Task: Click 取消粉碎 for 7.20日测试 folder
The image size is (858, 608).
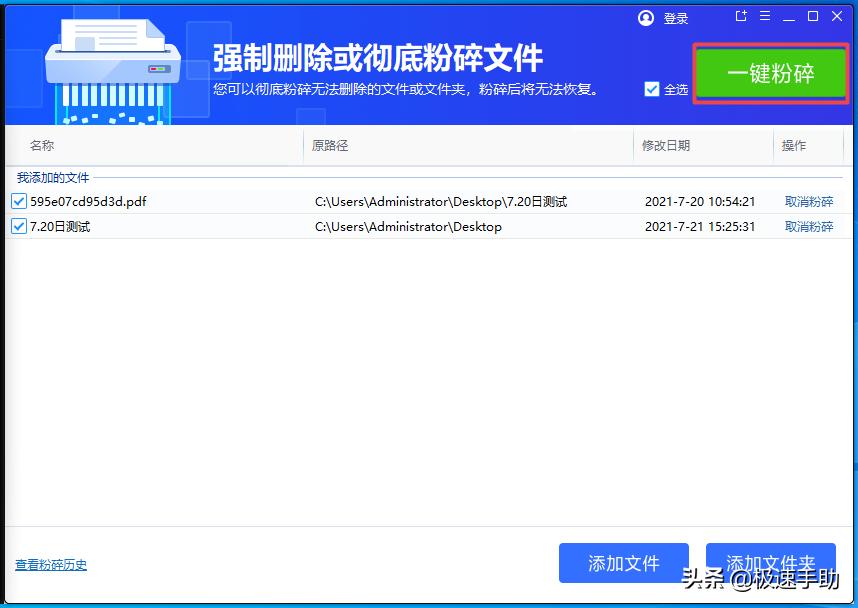Action: [x=809, y=227]
